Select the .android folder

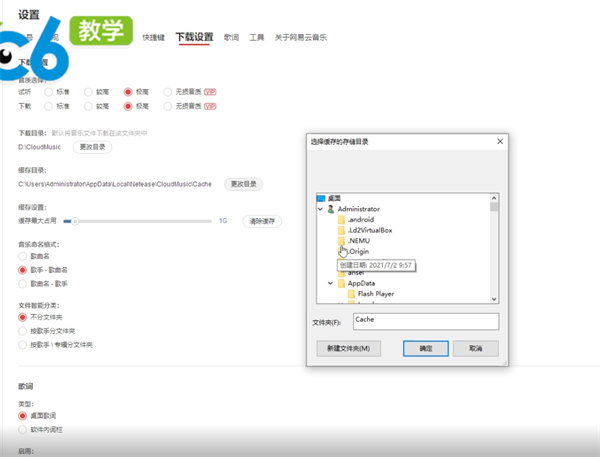pos(360,220)
